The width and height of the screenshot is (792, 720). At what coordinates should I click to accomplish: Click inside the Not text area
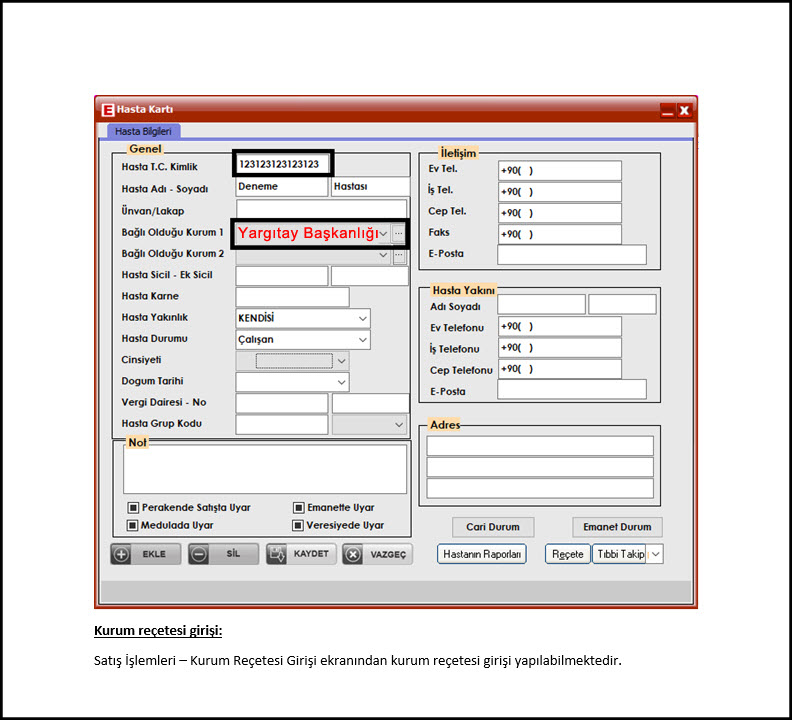(x=265, y=469)
